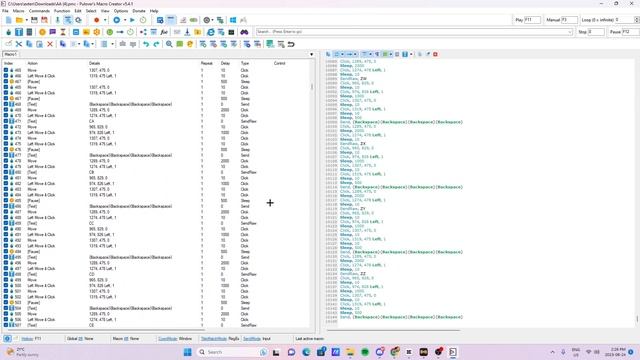Toggle checkbox for row 471 Text CA

pos(6,121)
